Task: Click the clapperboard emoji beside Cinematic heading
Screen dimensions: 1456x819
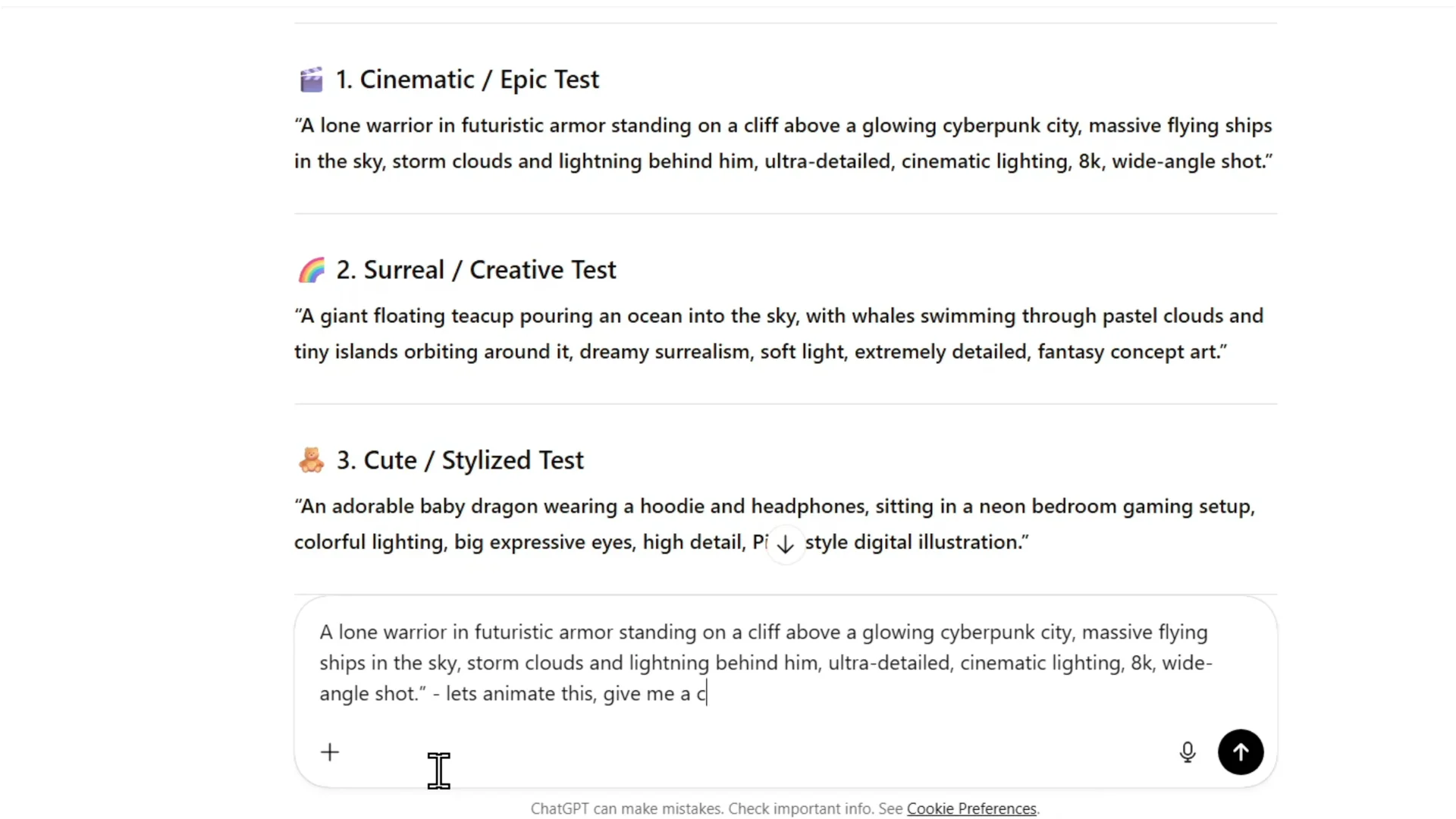Action: 312,80
